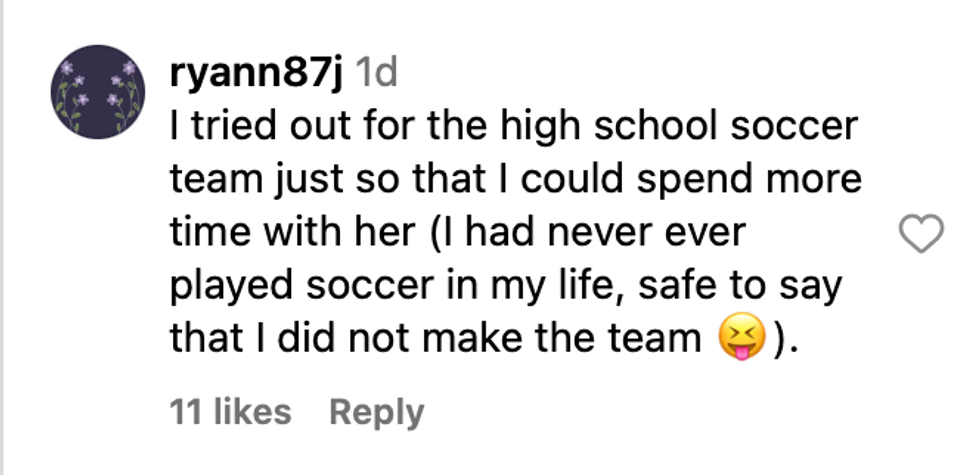This screenshot has height=475, width=980.
Task: Click the tongue-out emoji in the comment
Action: click(x=741, y=339)
